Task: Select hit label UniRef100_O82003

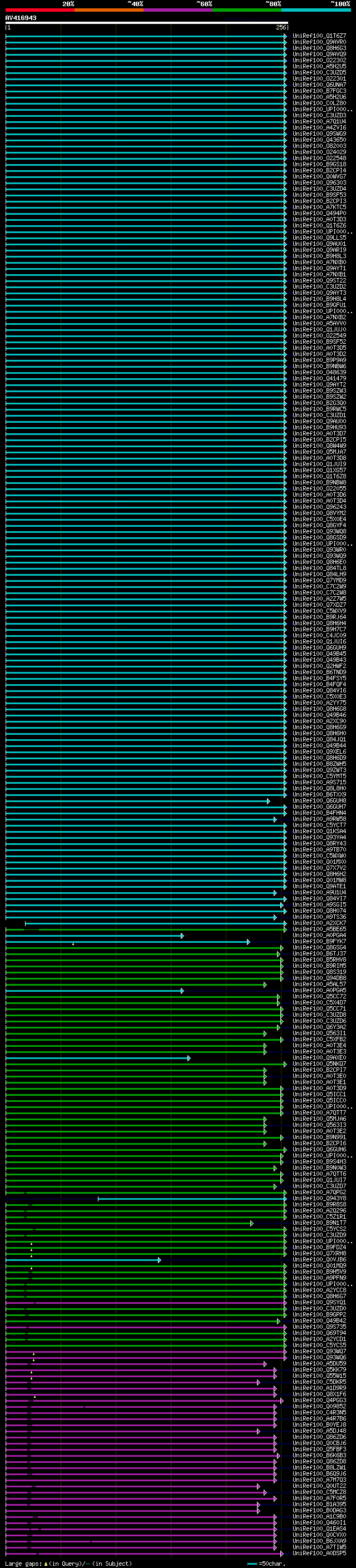Action: 319,146
